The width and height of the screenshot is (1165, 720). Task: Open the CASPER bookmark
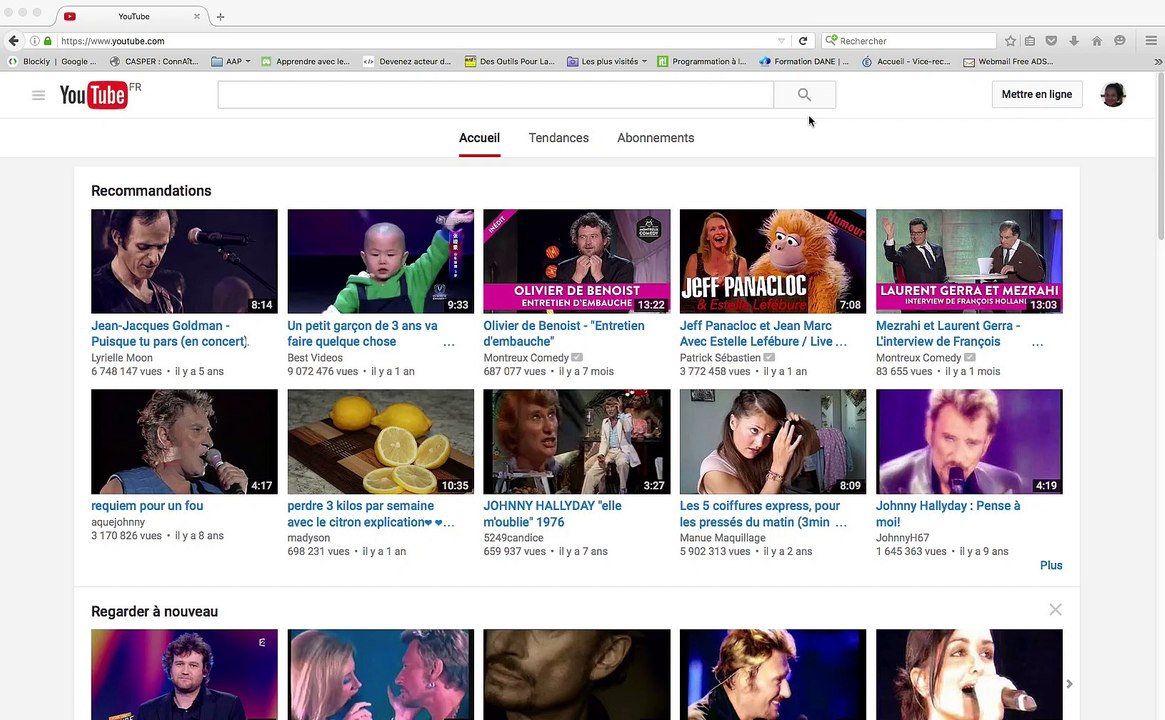point(154,62)
